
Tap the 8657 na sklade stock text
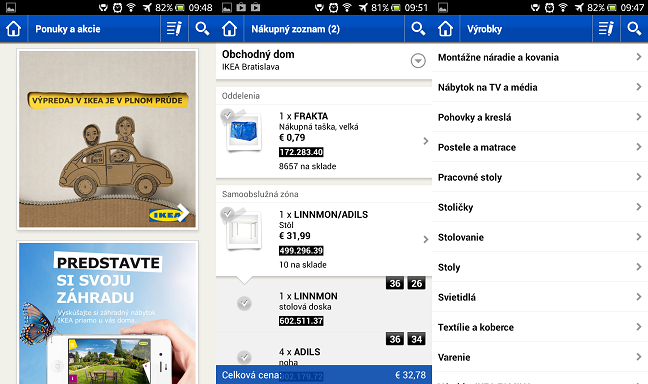307,166
